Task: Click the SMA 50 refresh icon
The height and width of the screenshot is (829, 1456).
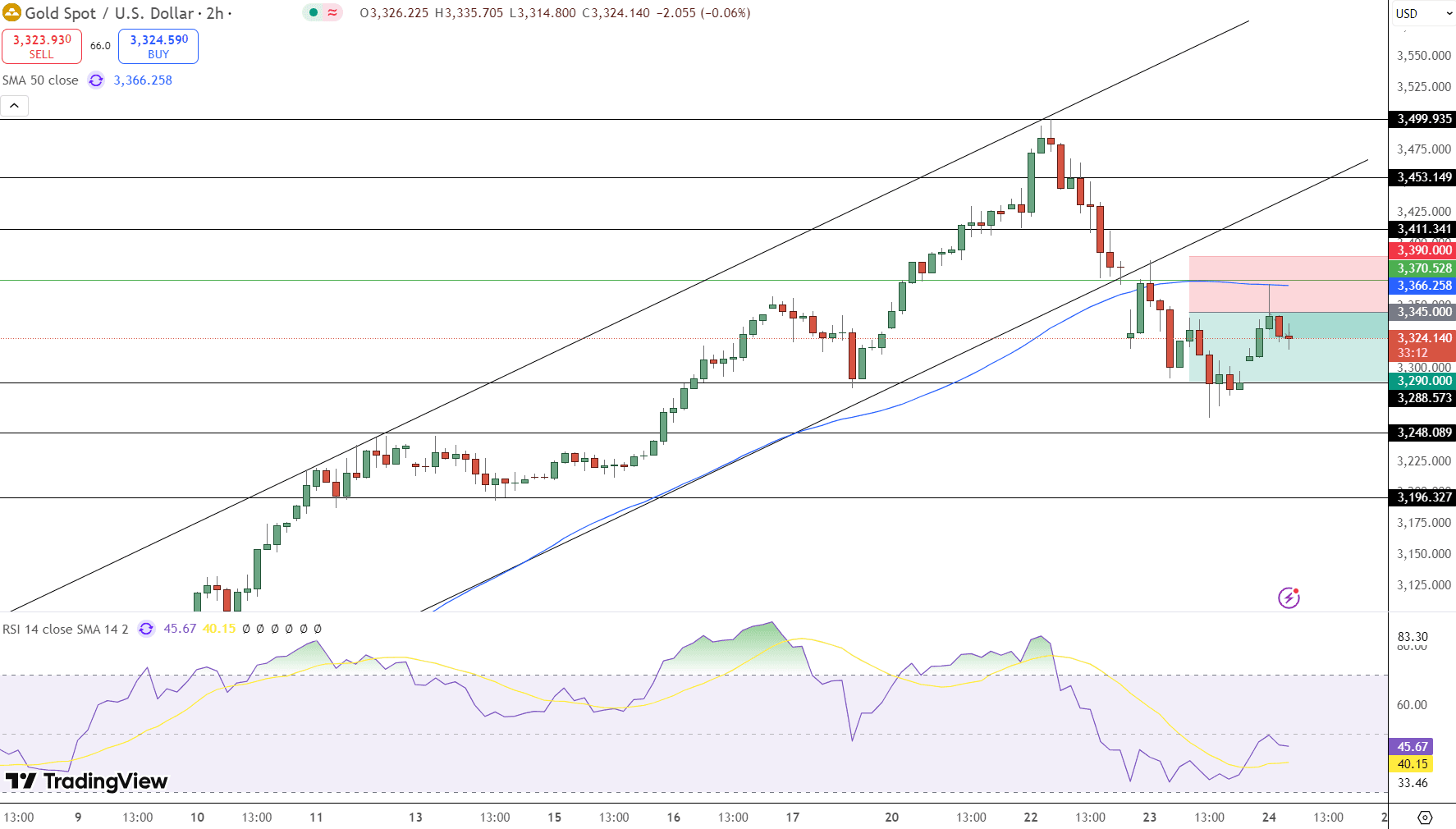Action: coord(96,80)
